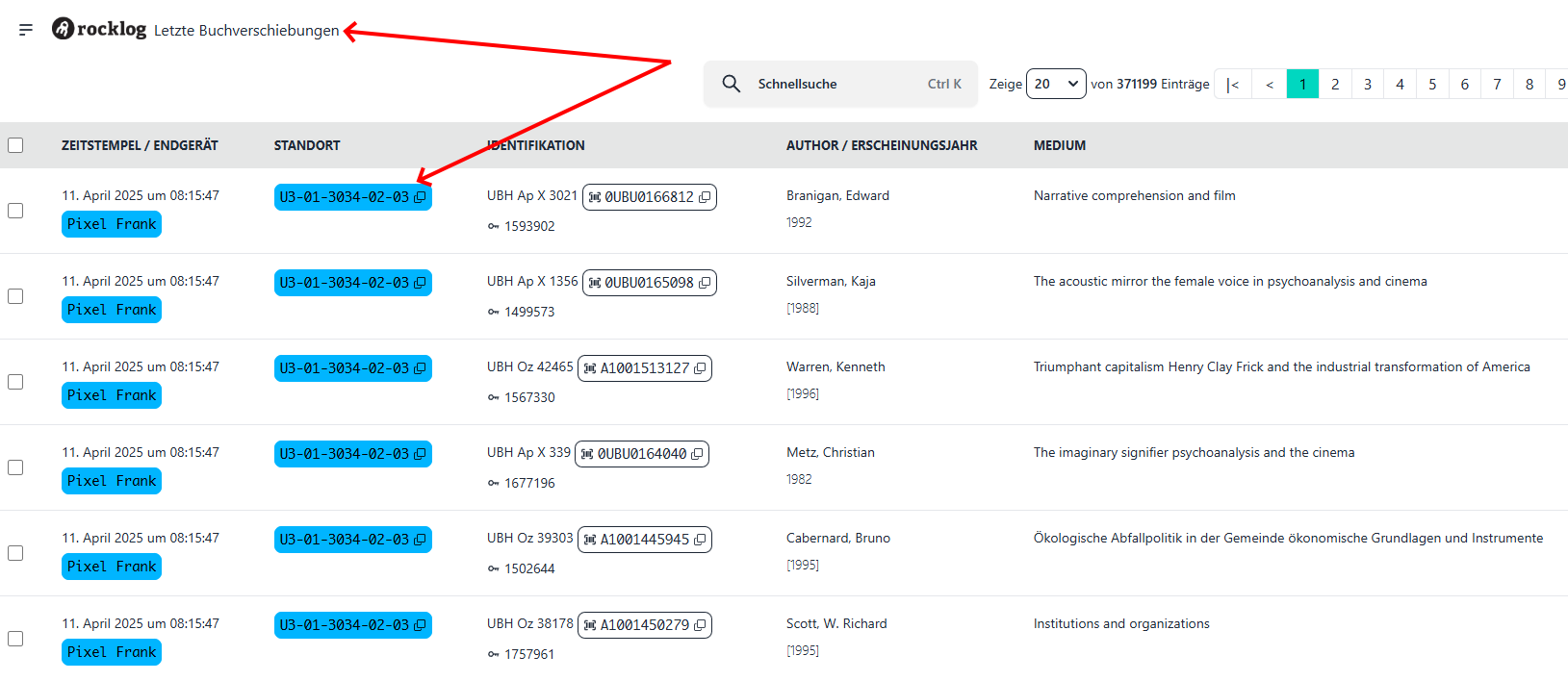Click the Standort column header

point(307,145)
